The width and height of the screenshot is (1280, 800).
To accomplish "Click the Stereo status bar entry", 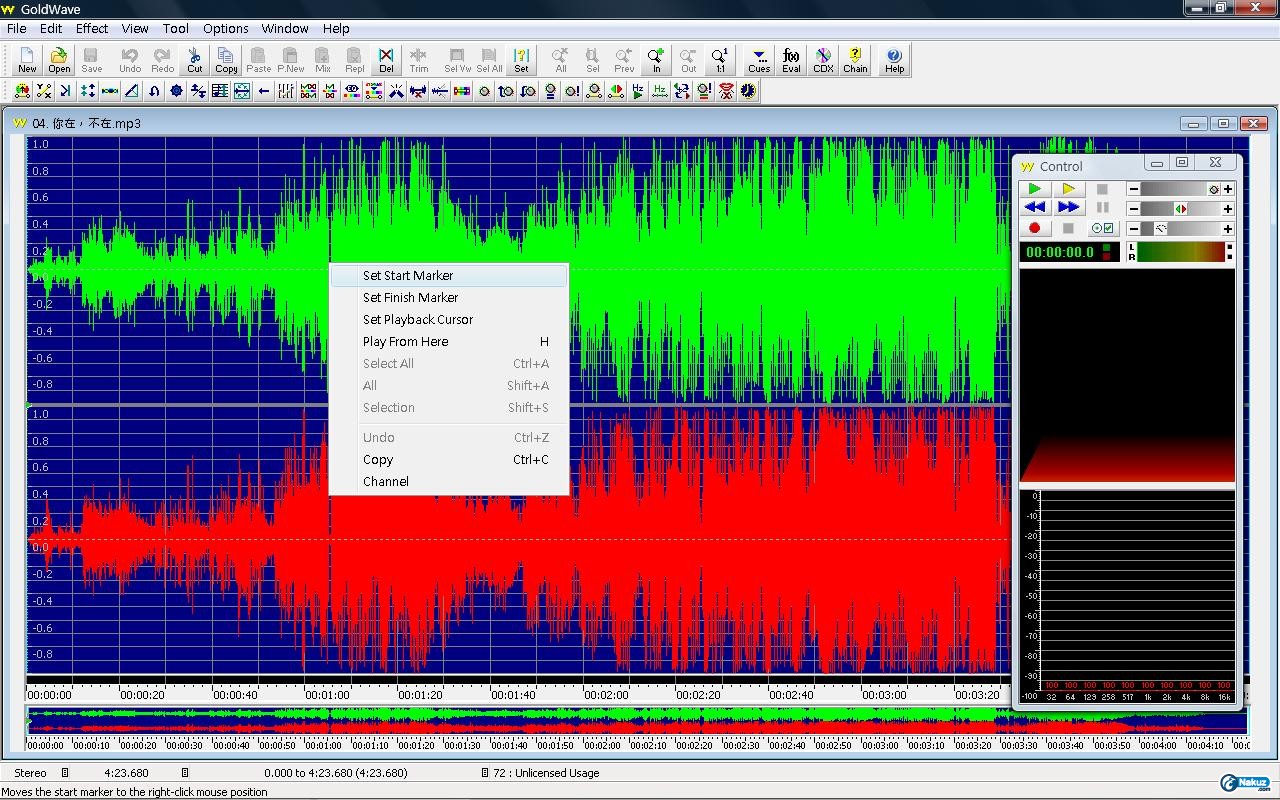I will coord(30,772).
